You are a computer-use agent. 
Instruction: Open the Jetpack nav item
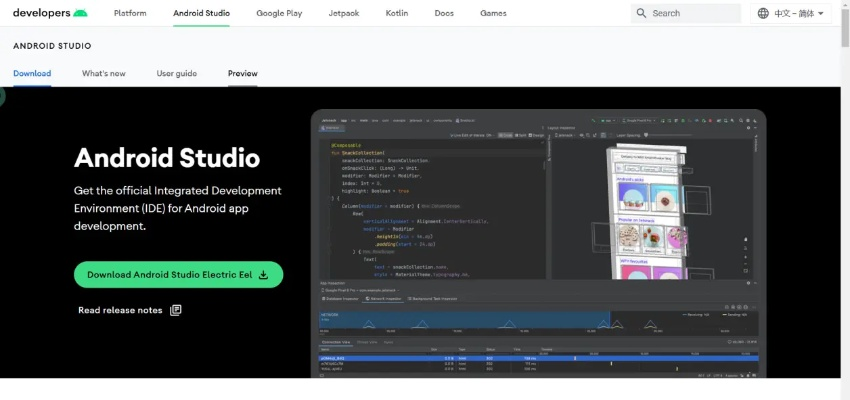pos(345,13)
